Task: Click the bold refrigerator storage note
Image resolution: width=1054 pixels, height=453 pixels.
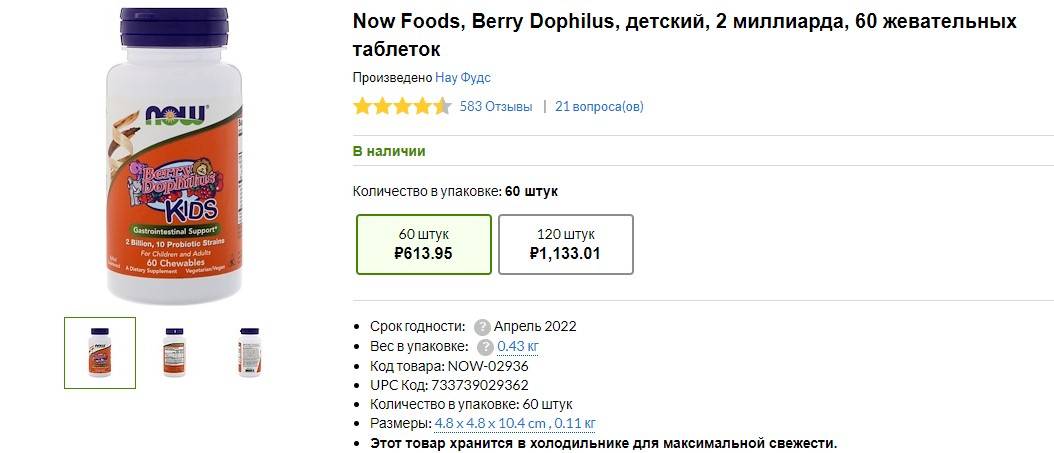Action: click(x=603, y=442)
